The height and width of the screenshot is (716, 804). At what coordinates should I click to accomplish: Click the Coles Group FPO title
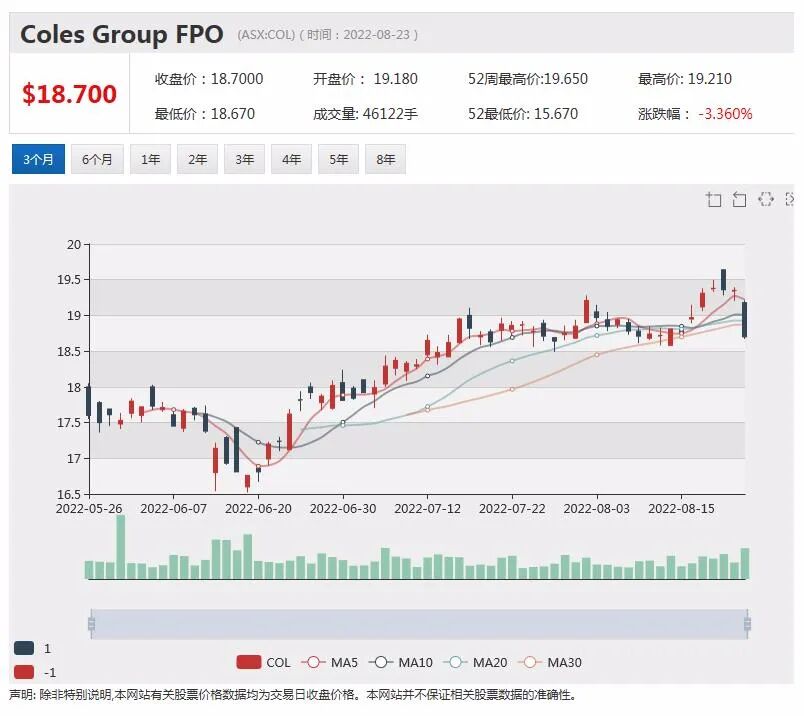122,34
